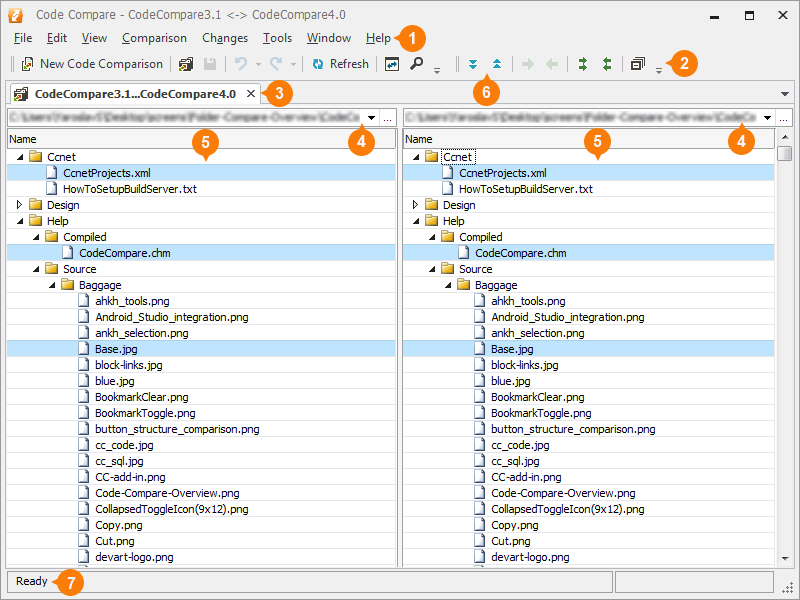800x600 pixels.
Task: Click the New Code Comparison button
Action: 92,64
